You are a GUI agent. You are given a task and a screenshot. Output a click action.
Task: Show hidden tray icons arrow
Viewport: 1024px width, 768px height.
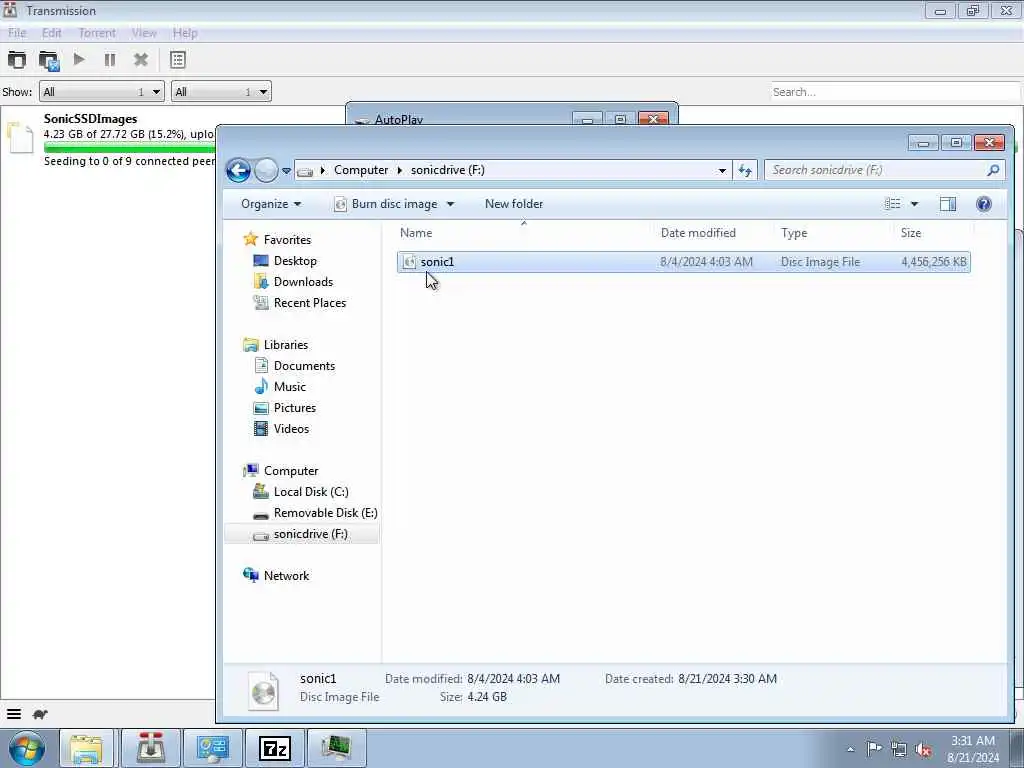[x=850, y=749]
